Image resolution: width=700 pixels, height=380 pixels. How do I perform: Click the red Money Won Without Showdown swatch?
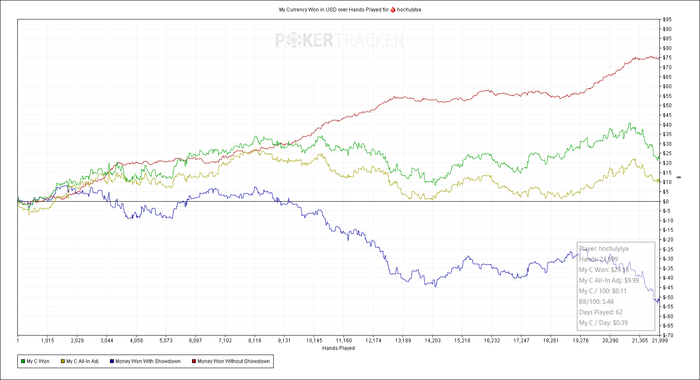coord(194,361)
